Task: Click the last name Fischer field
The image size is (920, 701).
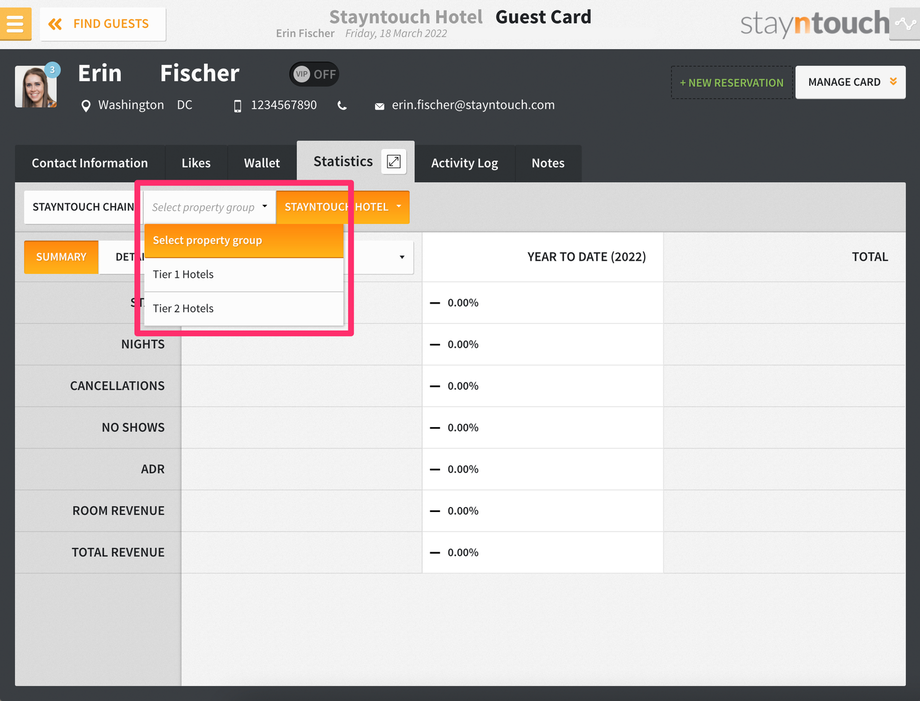Action: pyautogui.click(x=199, y=73)
